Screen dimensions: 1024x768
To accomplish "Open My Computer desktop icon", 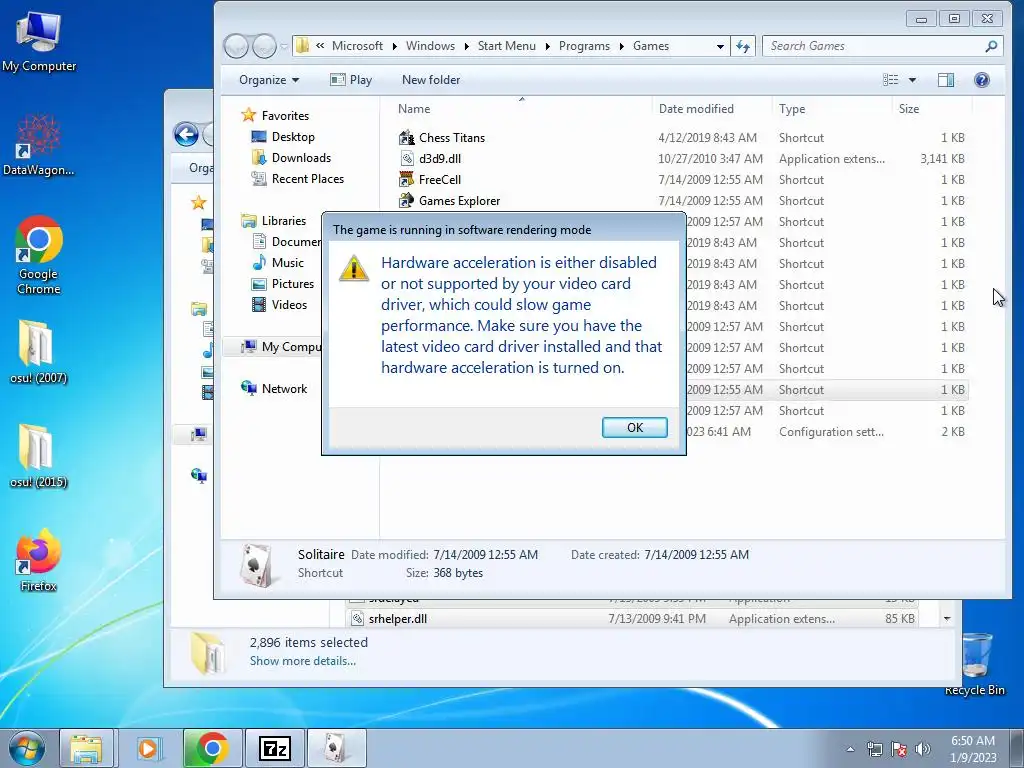I will [39, 40].
